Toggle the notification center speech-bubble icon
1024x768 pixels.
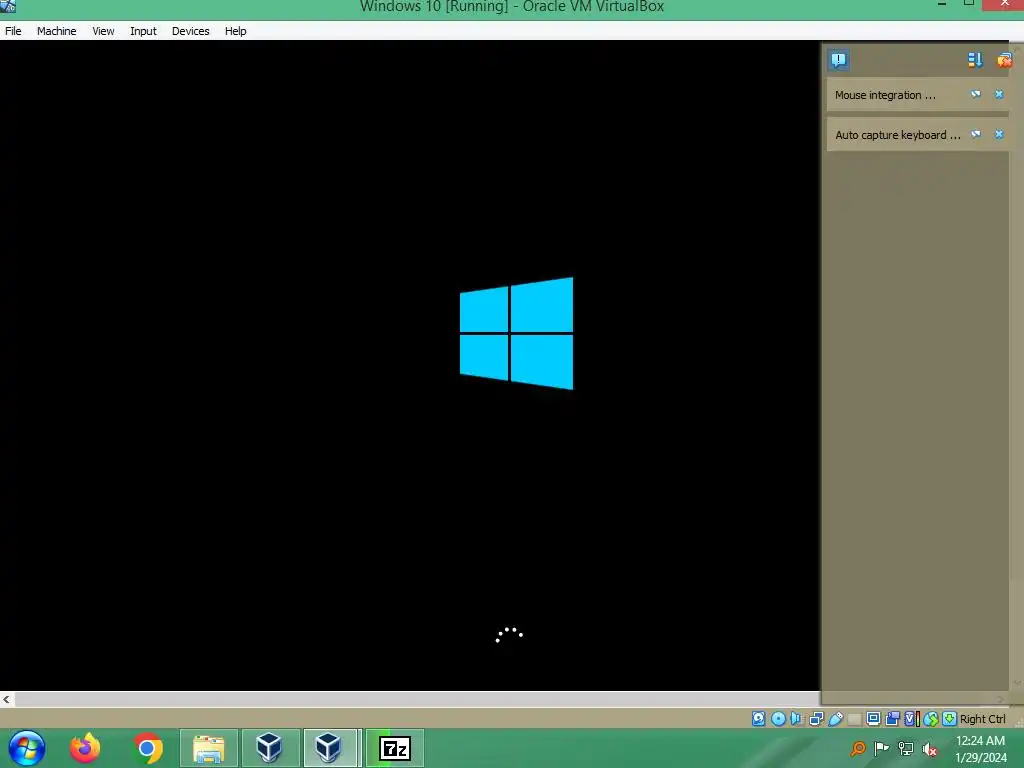coord(839,60)
